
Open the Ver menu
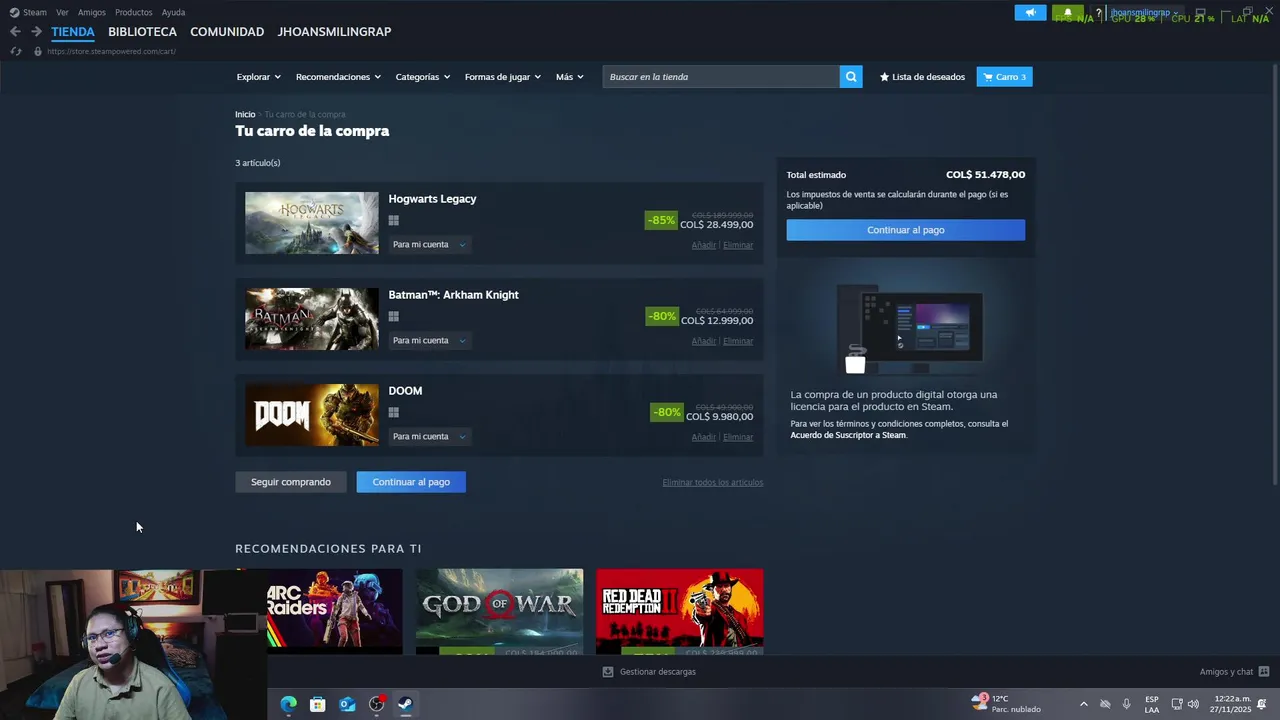click(x=62, y=12)
